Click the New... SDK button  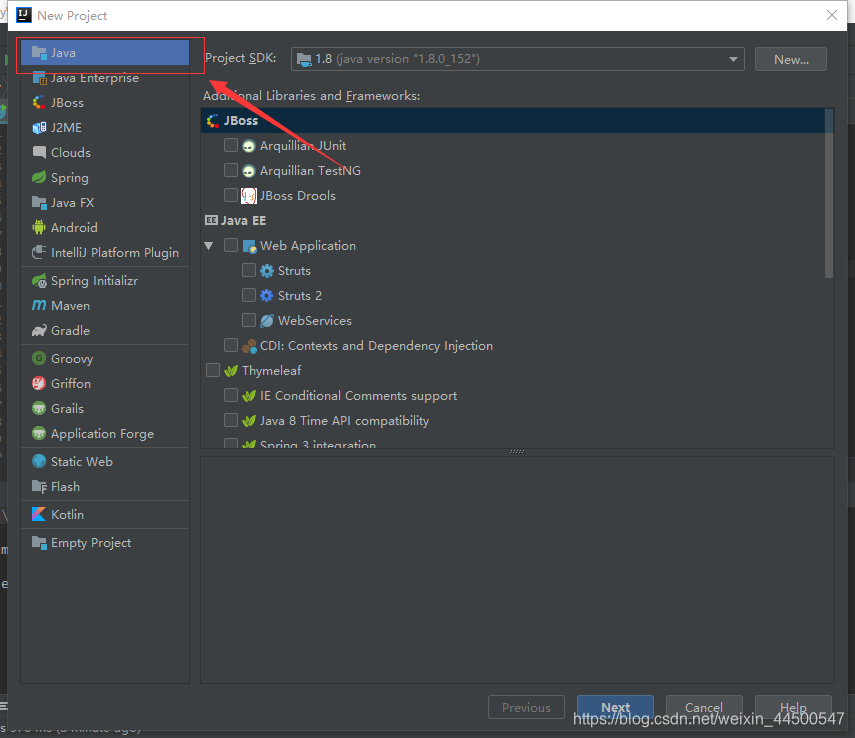point(791,59)
